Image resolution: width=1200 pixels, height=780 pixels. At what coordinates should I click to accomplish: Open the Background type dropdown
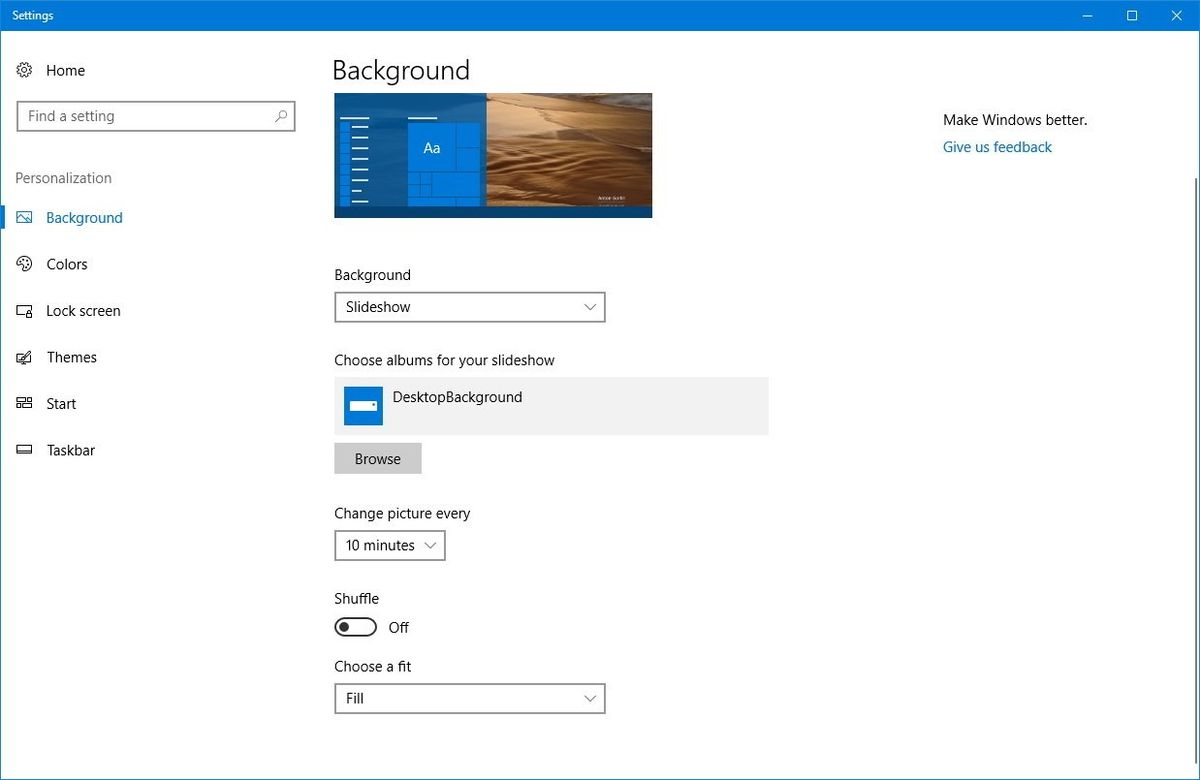(x=469, y=307)
